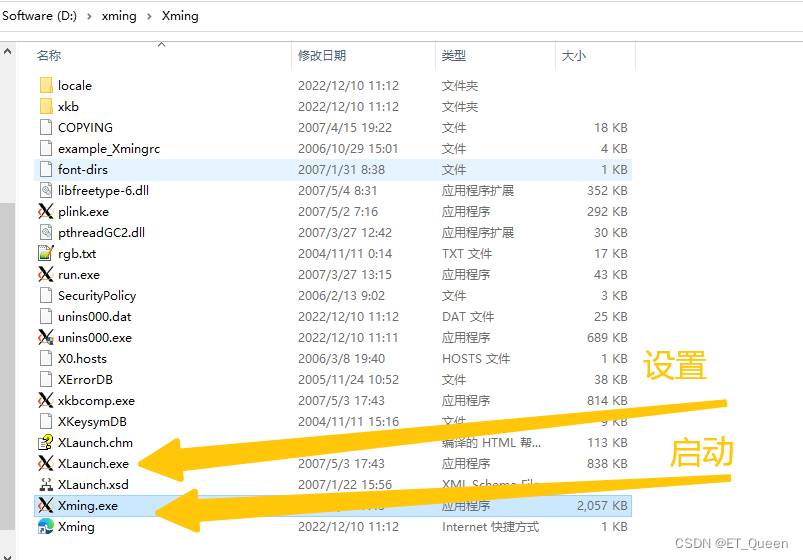Select the file name Xming.exe
The image size is (803, 560).
88,506
